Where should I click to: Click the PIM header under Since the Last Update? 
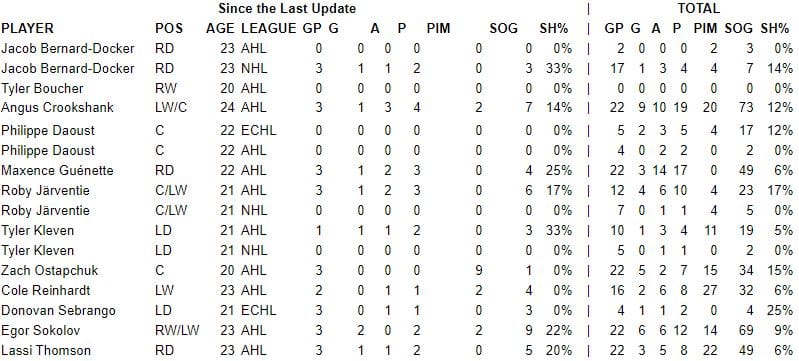coord(438,29)
